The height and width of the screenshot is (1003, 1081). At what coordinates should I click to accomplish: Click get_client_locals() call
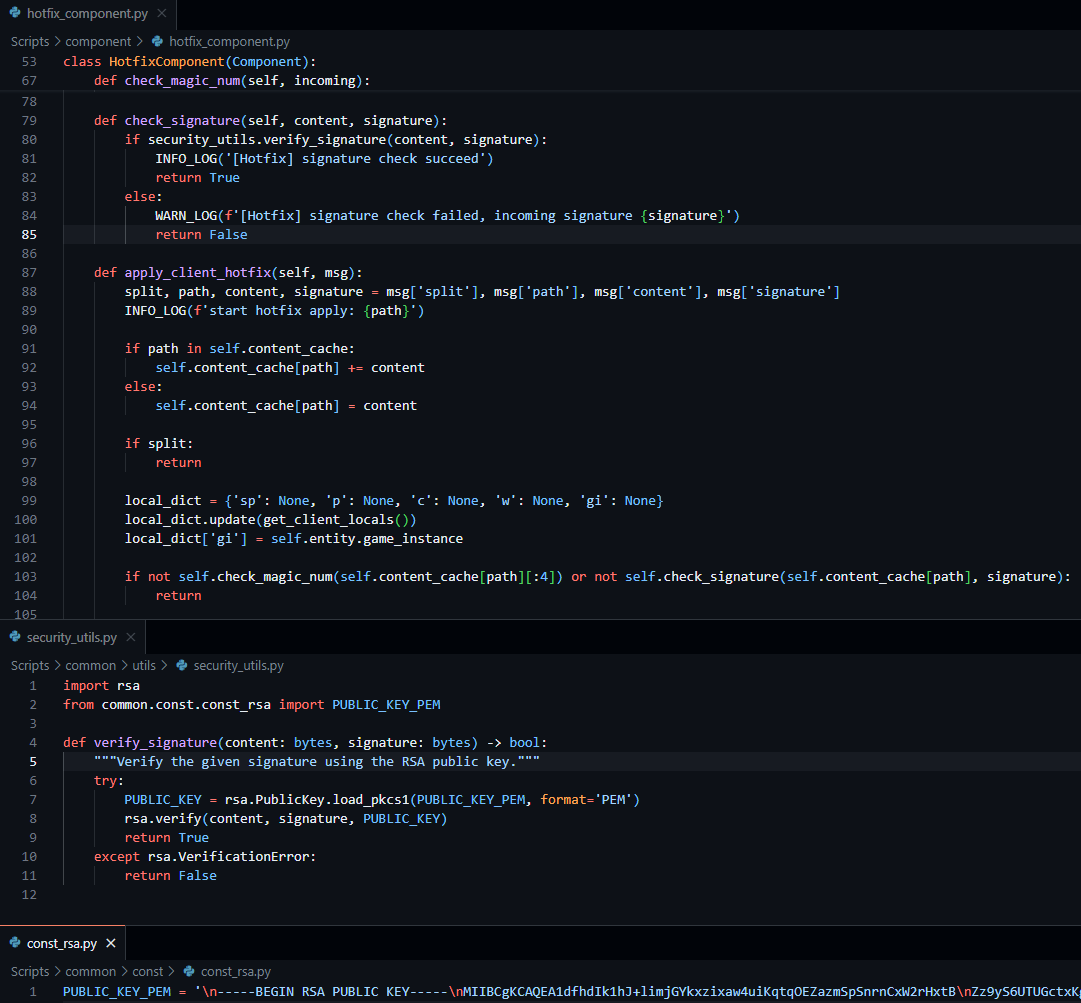click(336, 520)
